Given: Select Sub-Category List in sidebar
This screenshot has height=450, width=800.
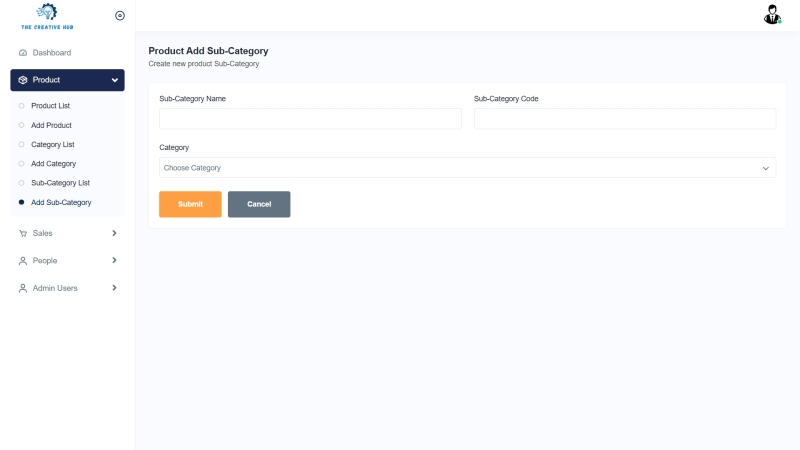Looking at the screenshot, I should pos(60,183).
